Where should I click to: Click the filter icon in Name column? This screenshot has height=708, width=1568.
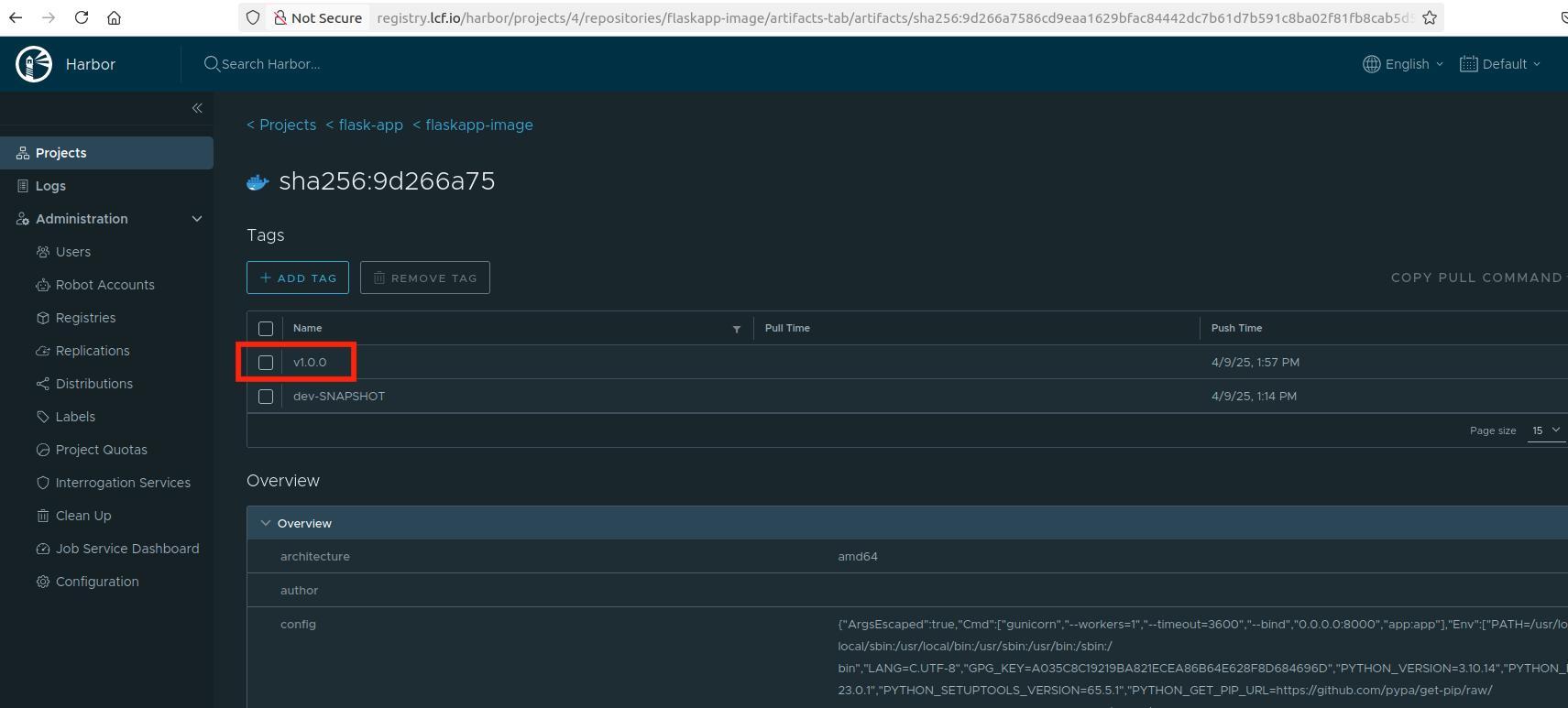click(x=736, y=329)
